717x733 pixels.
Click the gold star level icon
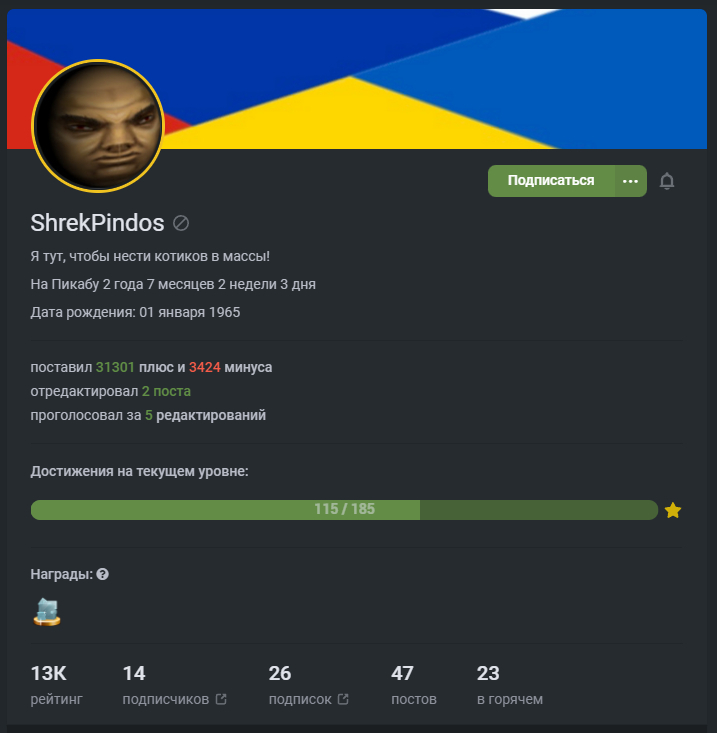[673, 510]
